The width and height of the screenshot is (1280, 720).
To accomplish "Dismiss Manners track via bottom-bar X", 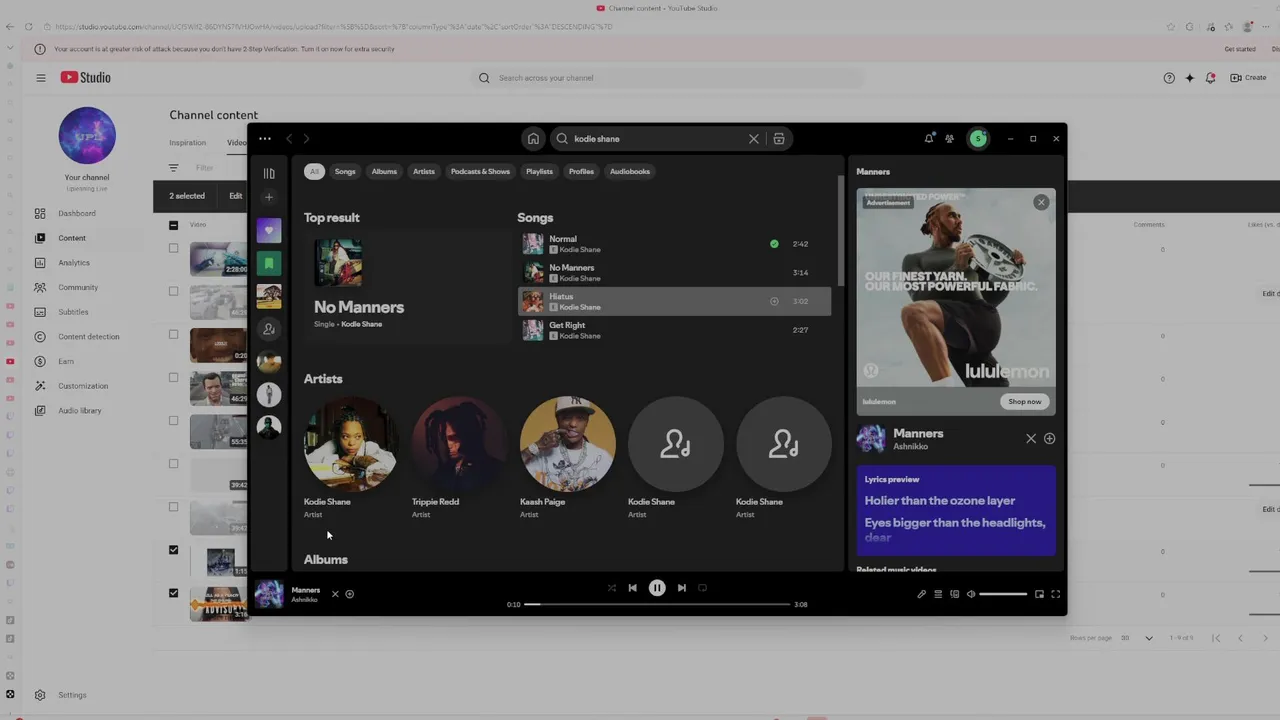I will pos(335,594).
